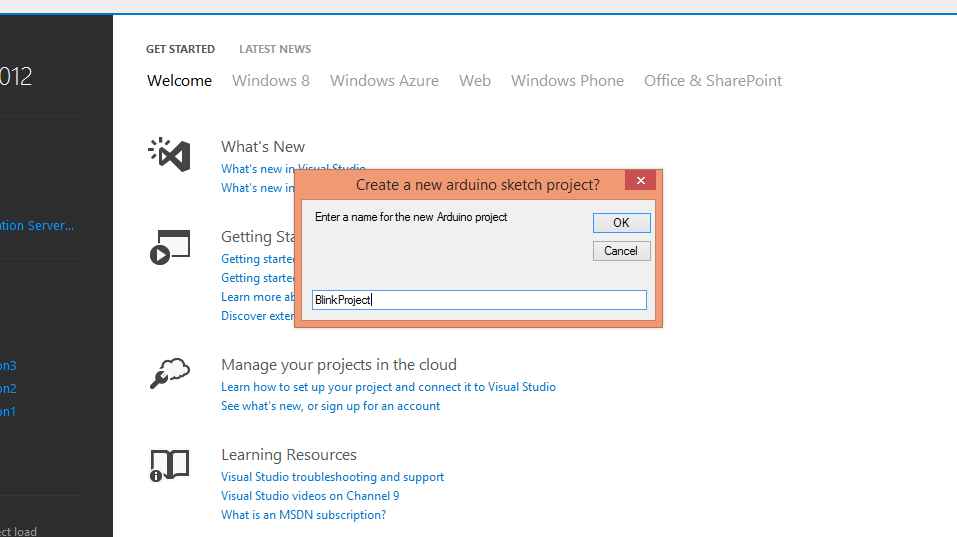Click the Getting Started play icon

(x=170, y=247)
